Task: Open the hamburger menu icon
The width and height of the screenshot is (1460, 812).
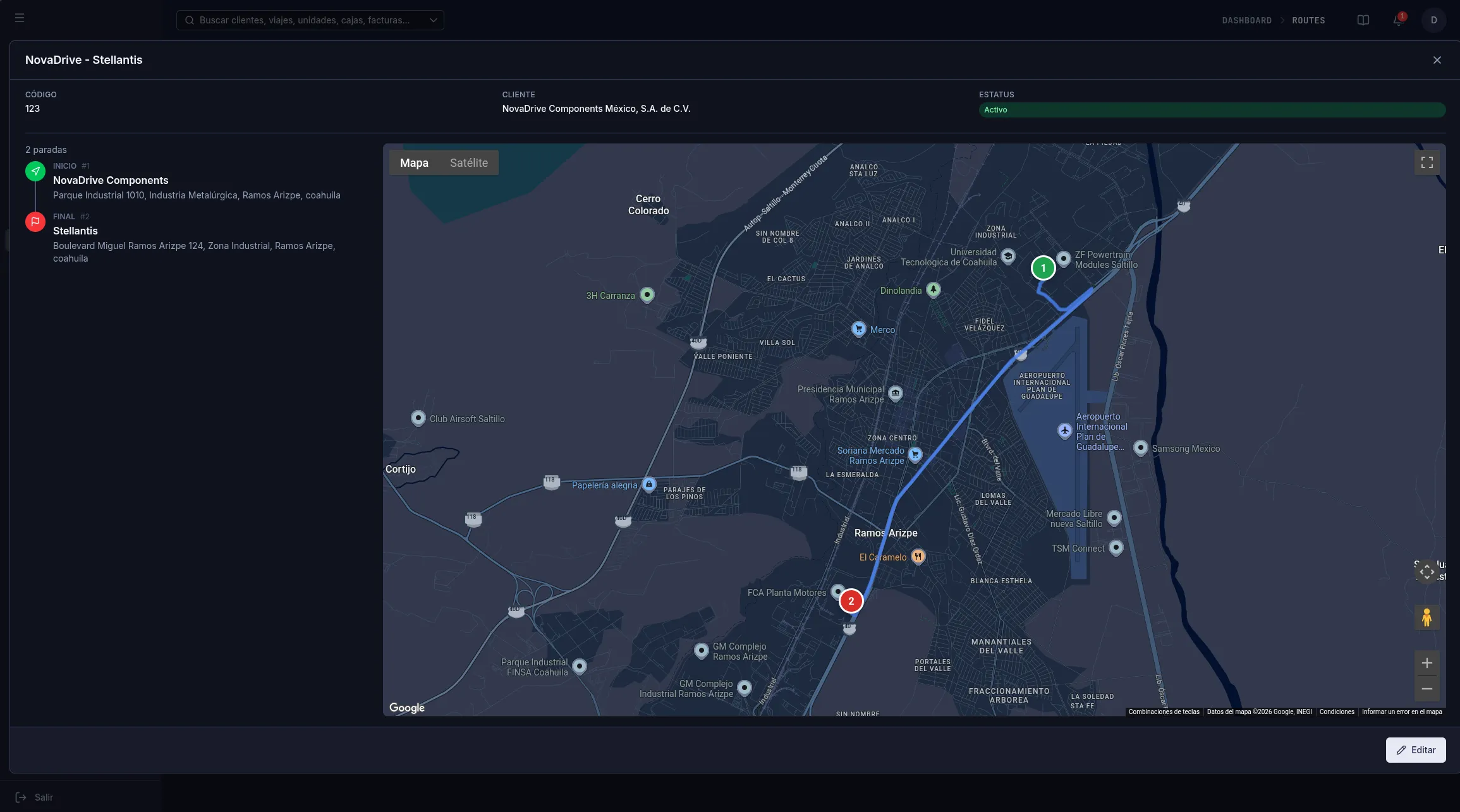Action: point(20,18)
